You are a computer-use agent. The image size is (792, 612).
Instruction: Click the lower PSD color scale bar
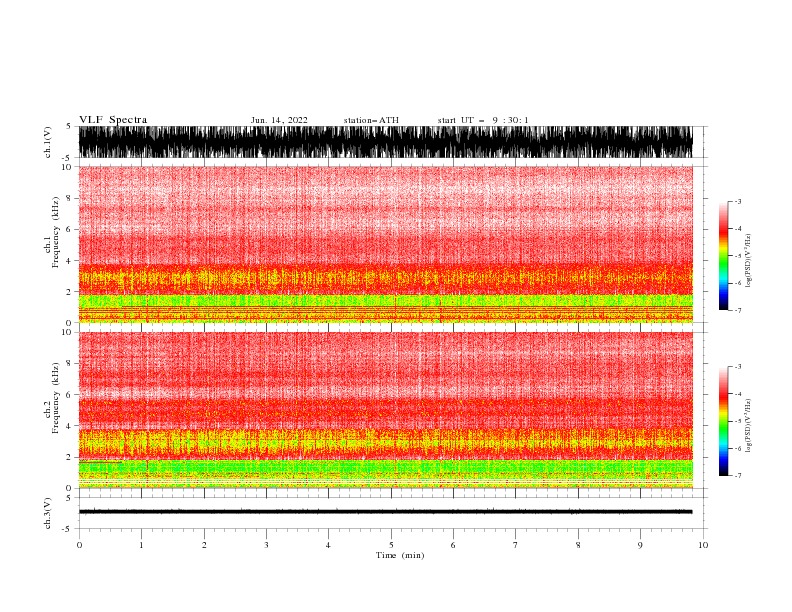[x=723, y=421]
